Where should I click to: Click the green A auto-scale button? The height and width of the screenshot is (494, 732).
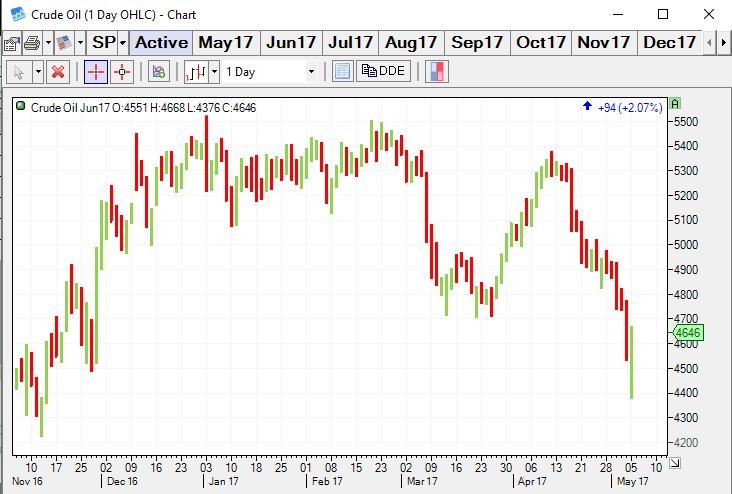[675, 103]
